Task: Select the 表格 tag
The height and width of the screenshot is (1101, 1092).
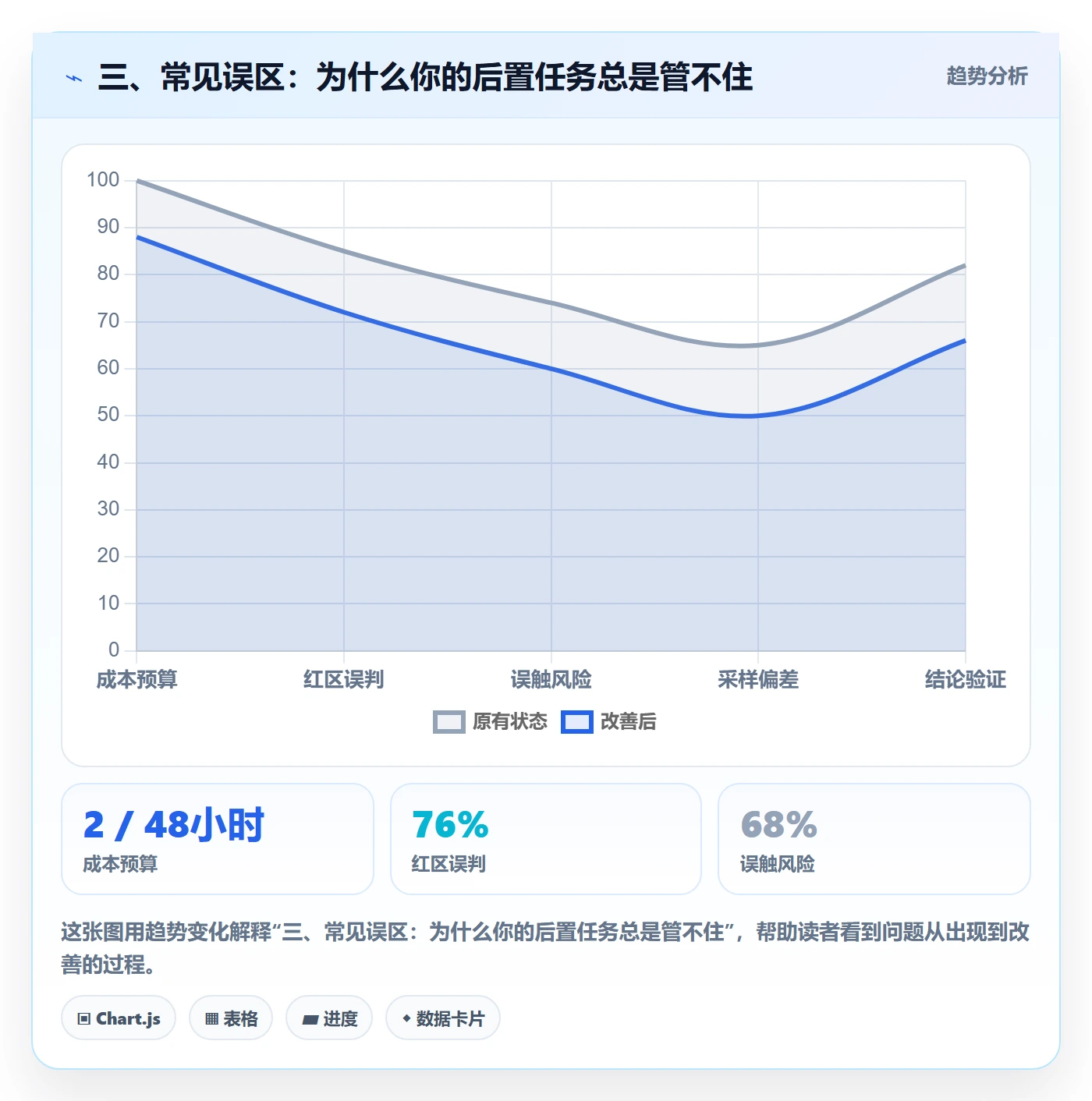Action: (231, 1018)
